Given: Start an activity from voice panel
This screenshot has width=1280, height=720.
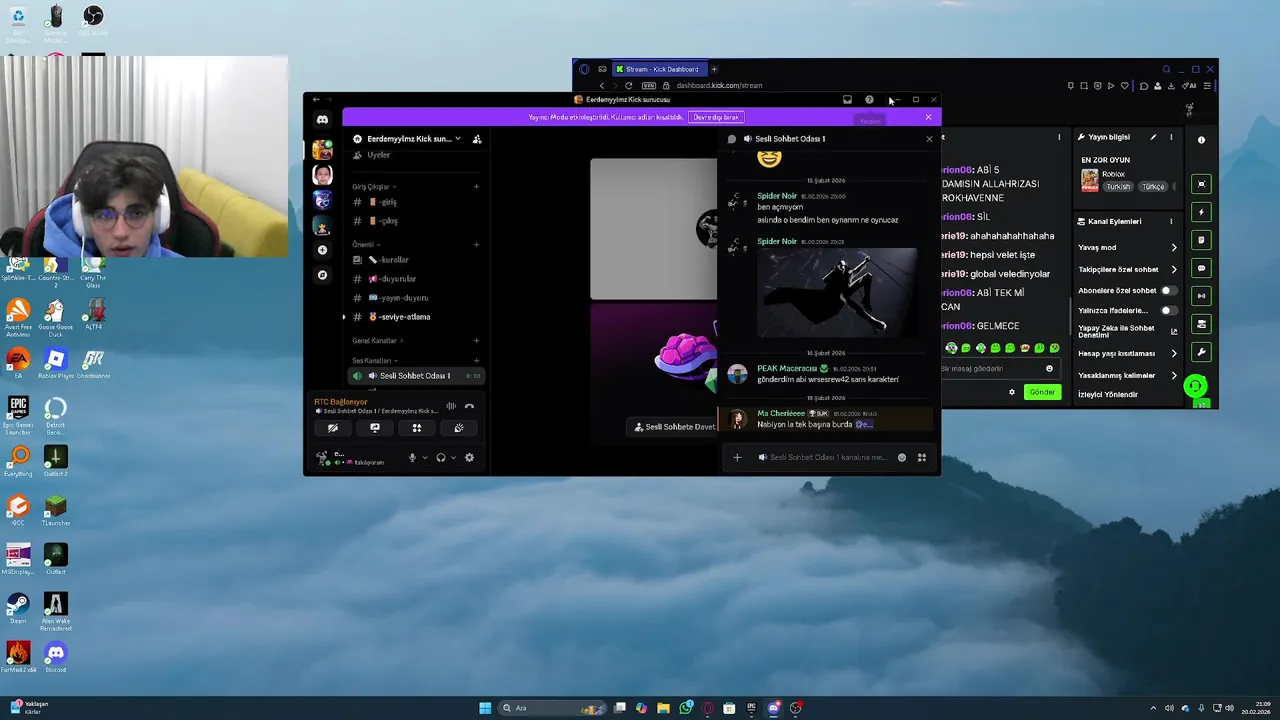Looking at the screenshot, I should 417,428.
